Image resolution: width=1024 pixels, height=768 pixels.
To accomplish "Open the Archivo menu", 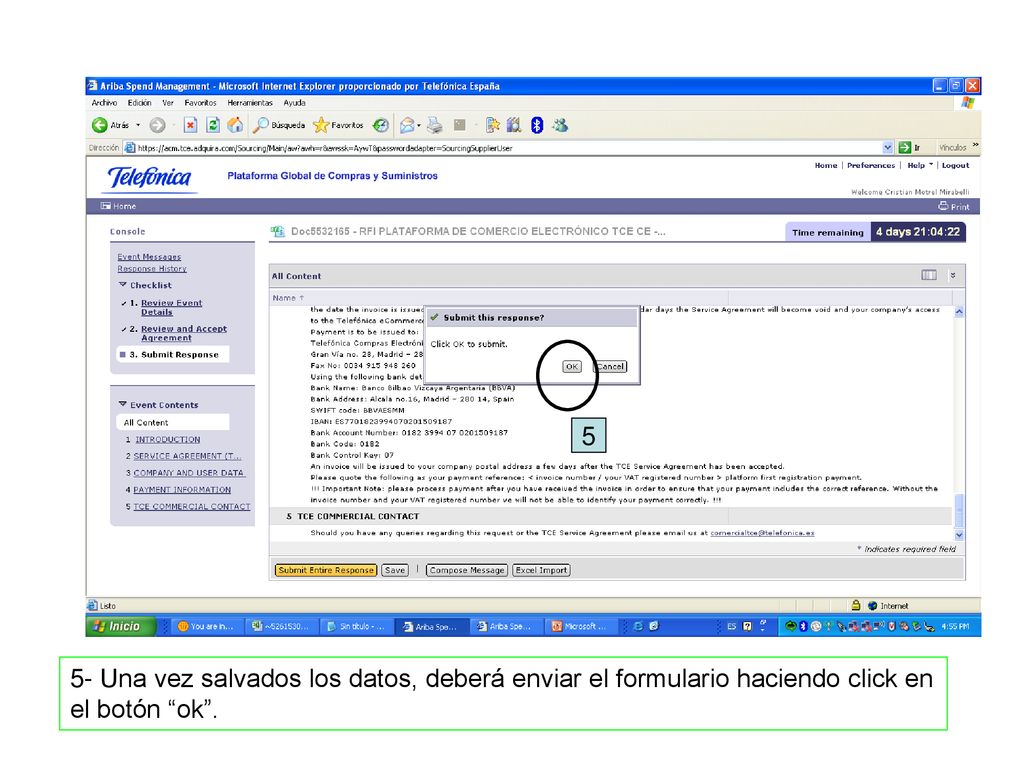I will (x=104, y=103).
